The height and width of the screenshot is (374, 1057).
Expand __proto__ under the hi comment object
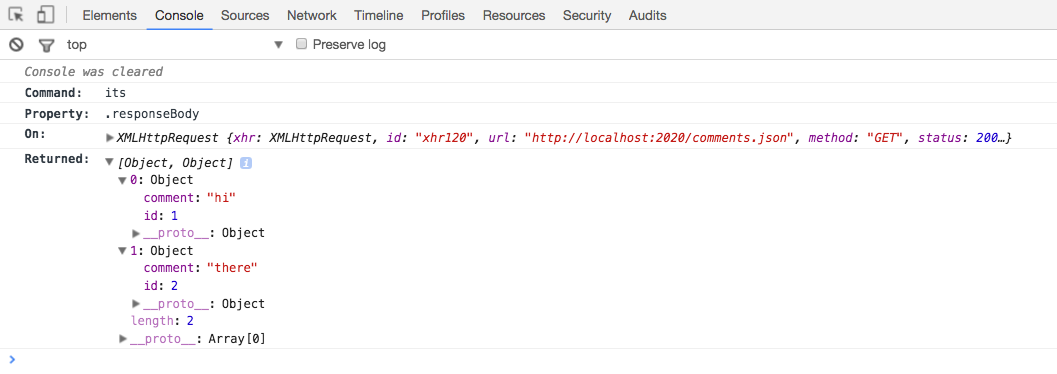click(x=136, y=233)
